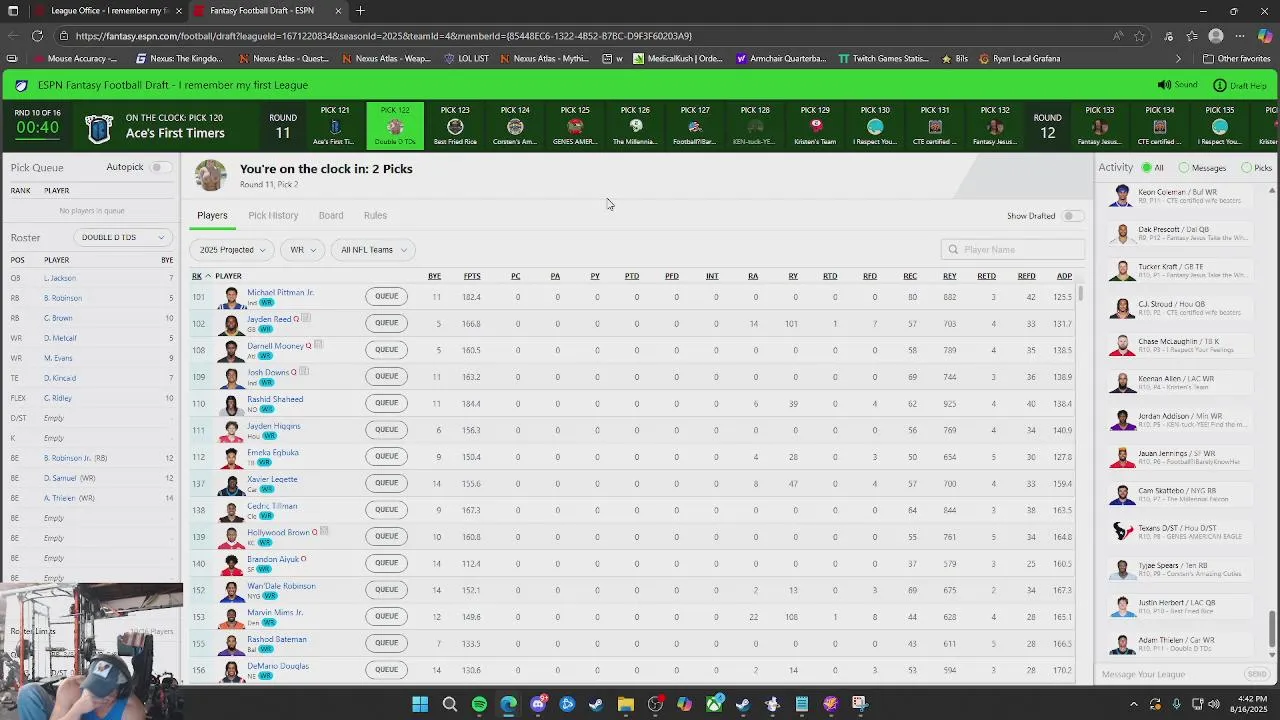This screenshot has height=720, width=1280.
Task: Click the Twitch Games Statistics bookmark
Action: (x=883, y=59)
